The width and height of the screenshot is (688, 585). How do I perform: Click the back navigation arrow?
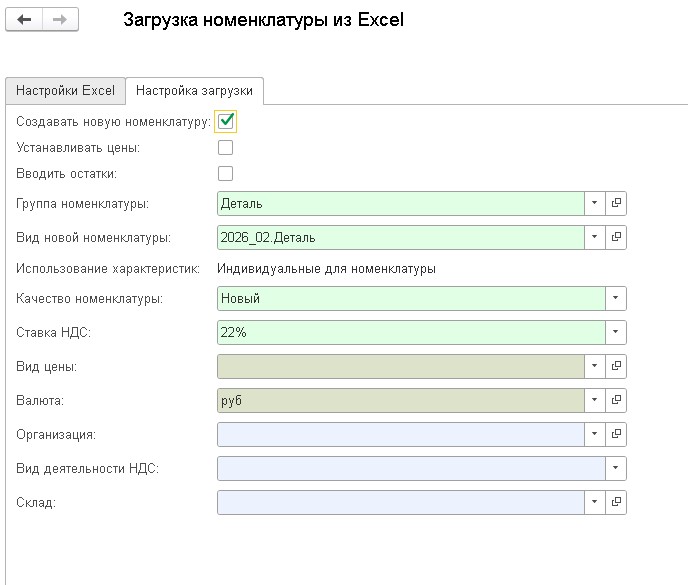(x=25, y=20)
